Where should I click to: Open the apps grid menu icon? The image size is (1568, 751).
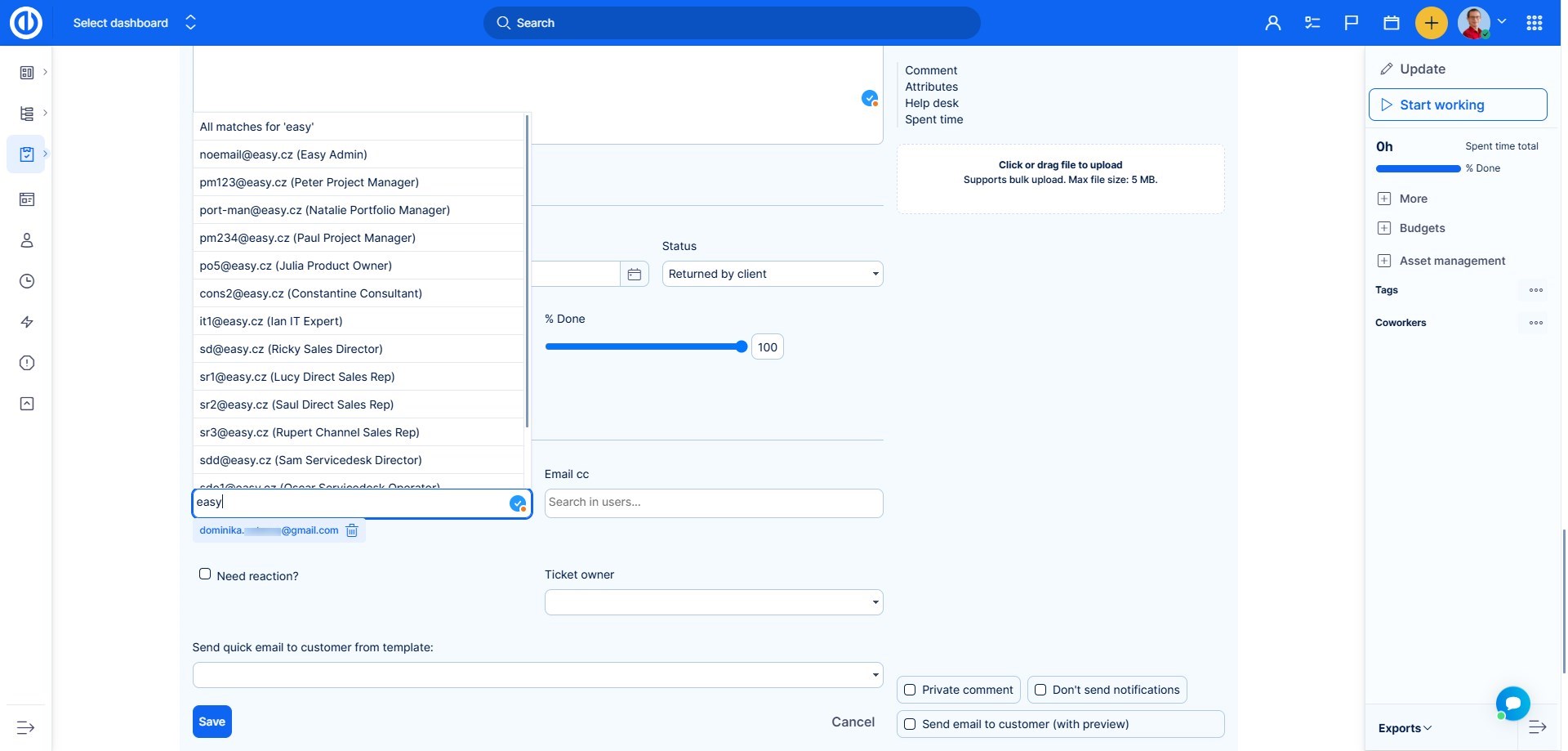coord(1534,23)
